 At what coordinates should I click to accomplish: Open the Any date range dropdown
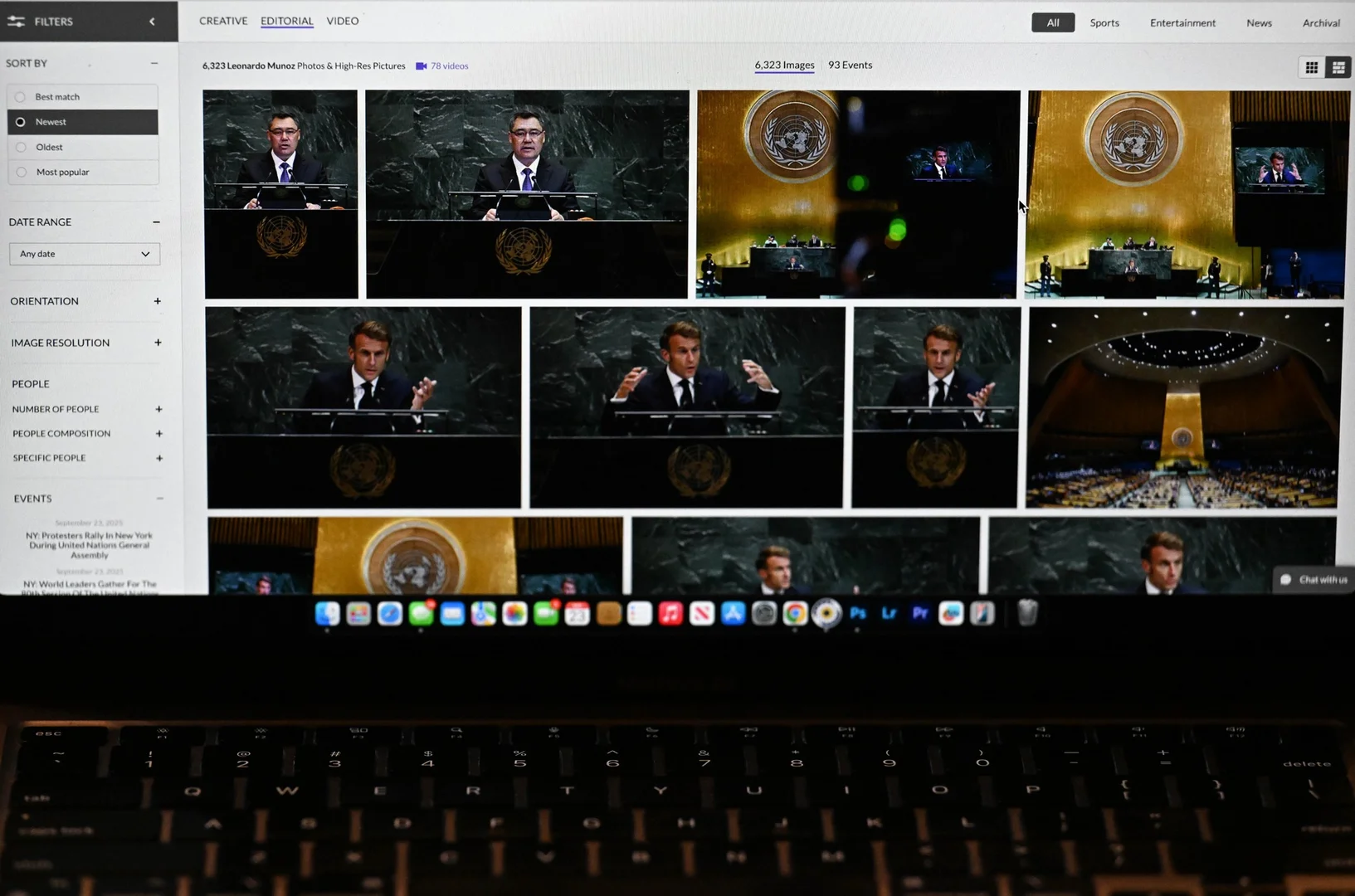(x=85, y=254)
